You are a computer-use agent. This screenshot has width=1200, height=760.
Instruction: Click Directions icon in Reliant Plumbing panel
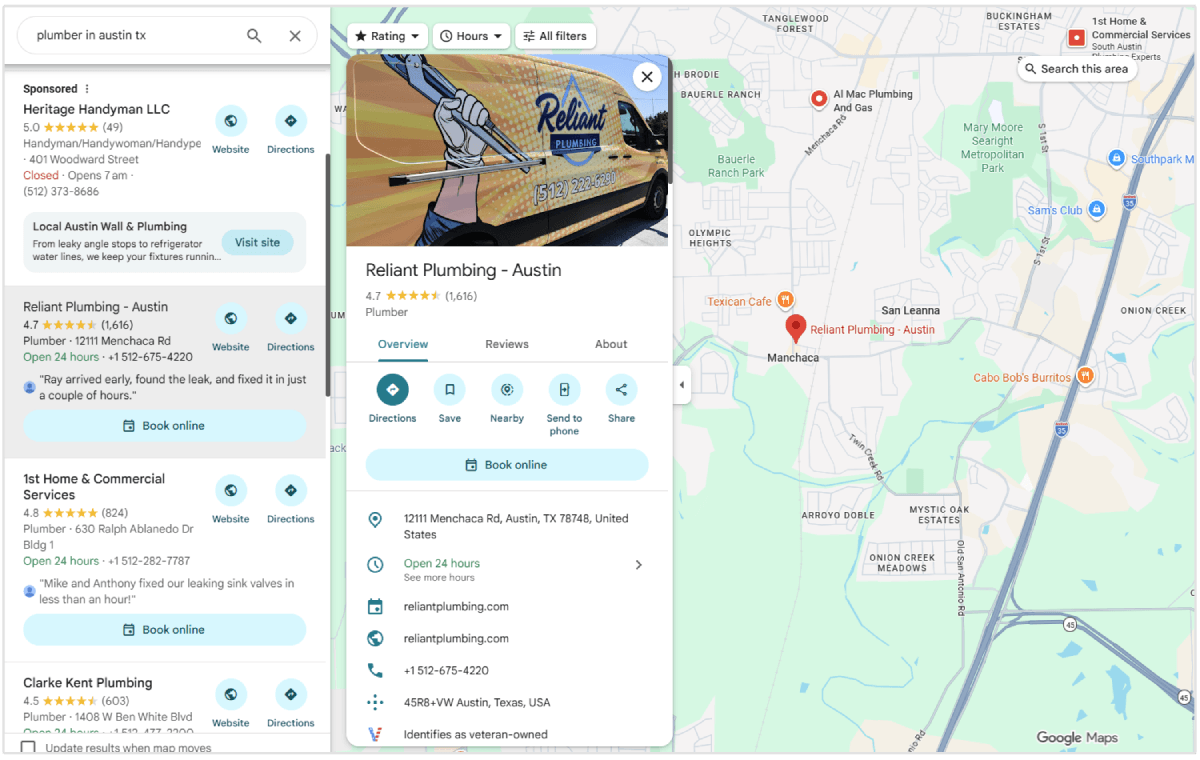[x=392, y=390]
